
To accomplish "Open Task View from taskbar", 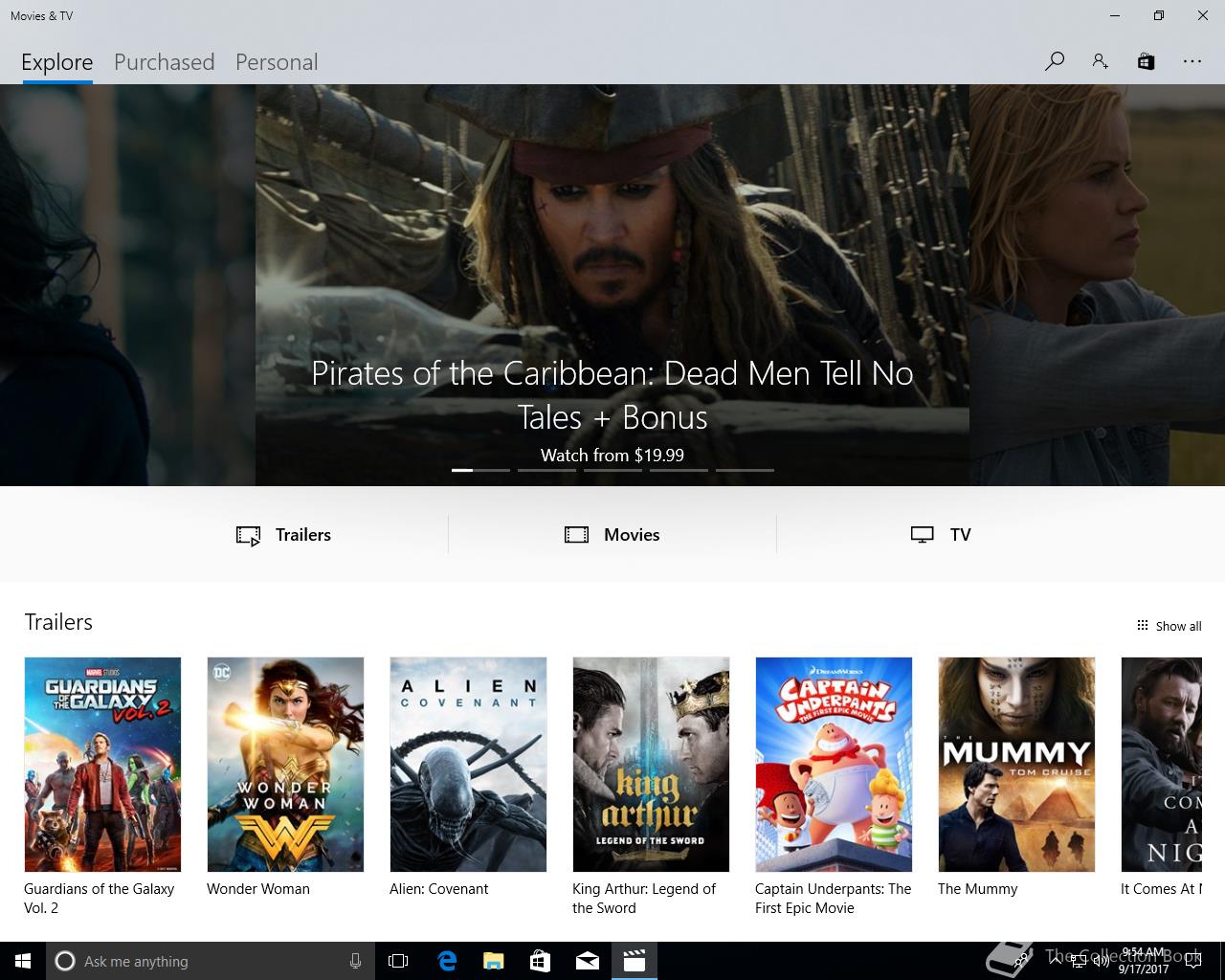I will point(398,961).
